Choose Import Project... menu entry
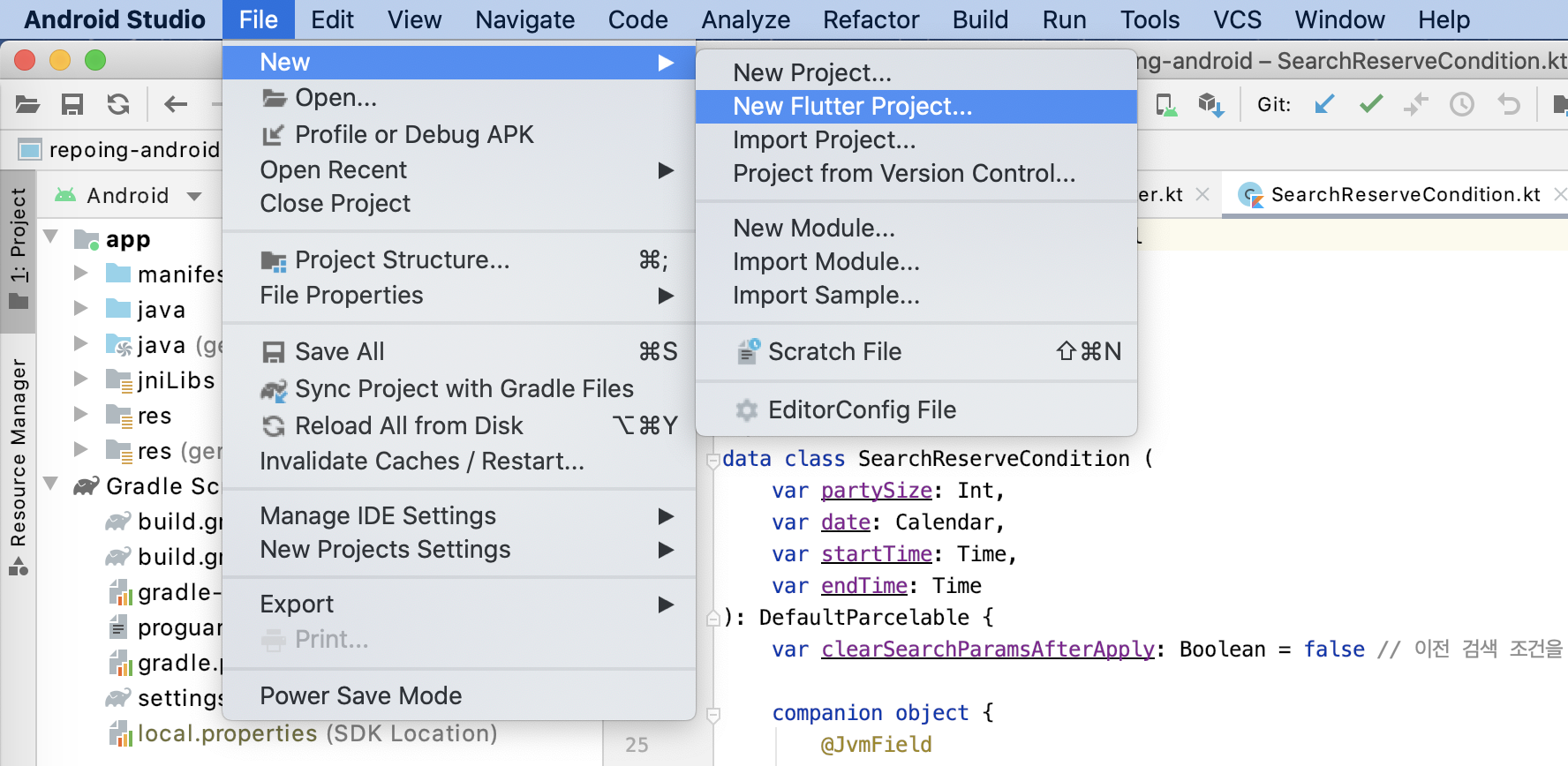Image resolution: width=1568 pixels, height=766 pixels. [x=916, y=140]
